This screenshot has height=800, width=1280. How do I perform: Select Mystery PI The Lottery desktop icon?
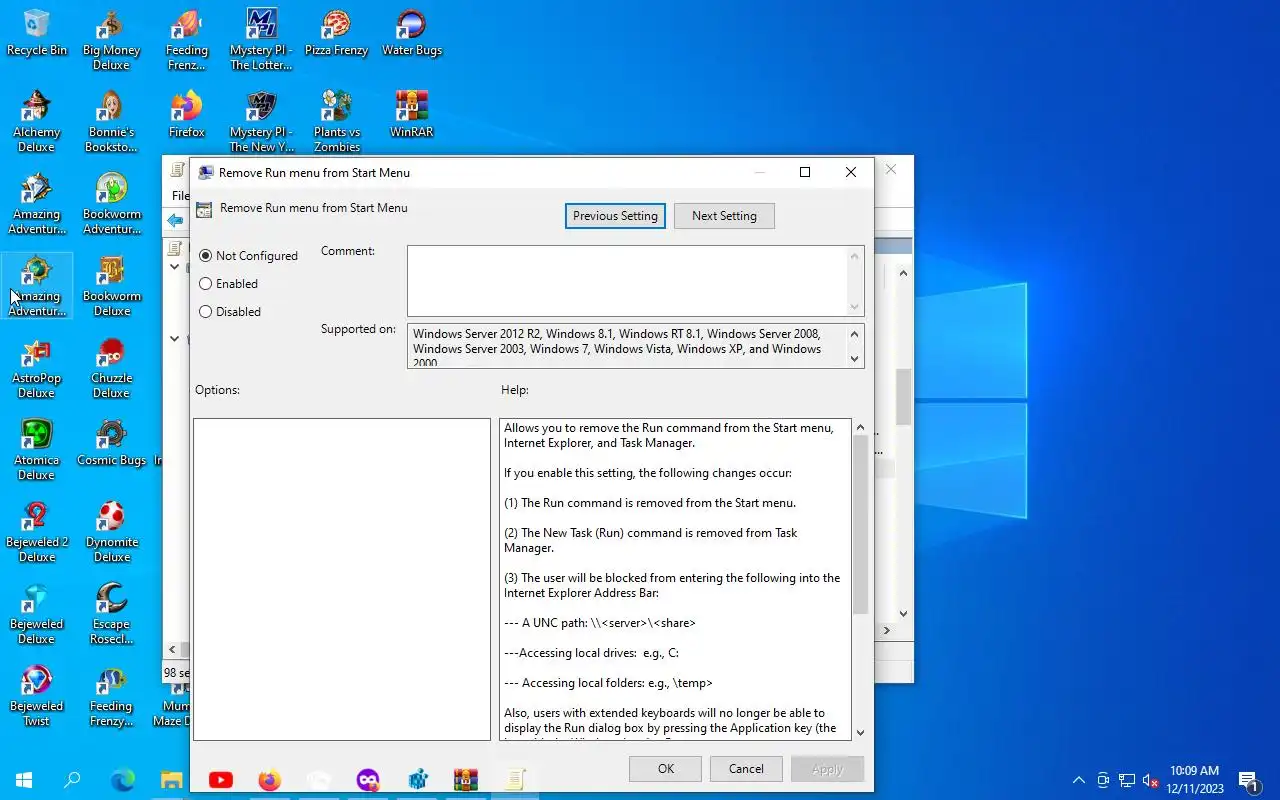tap(261, 40)
